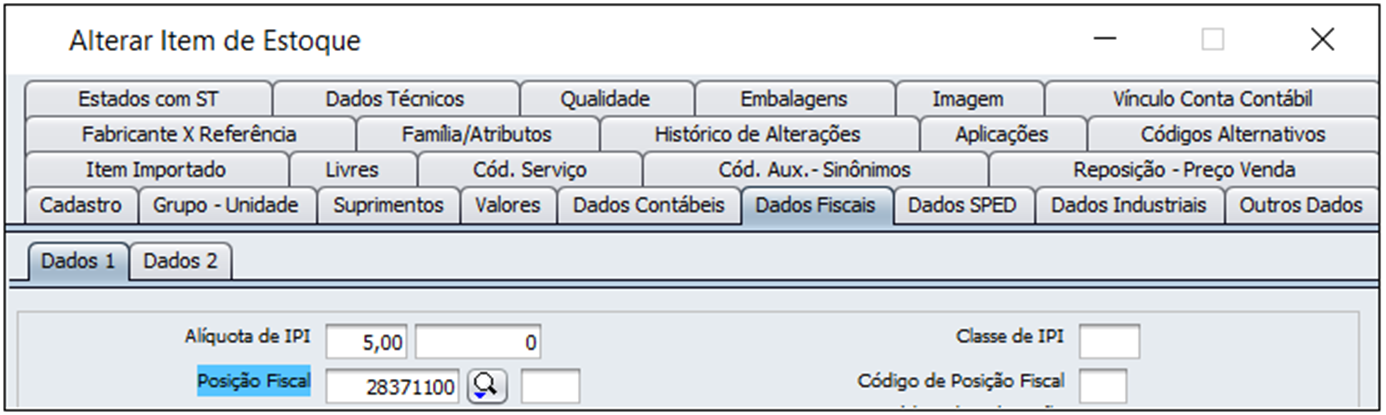Open the Dados Contábeis tab

tap(648, 205)
